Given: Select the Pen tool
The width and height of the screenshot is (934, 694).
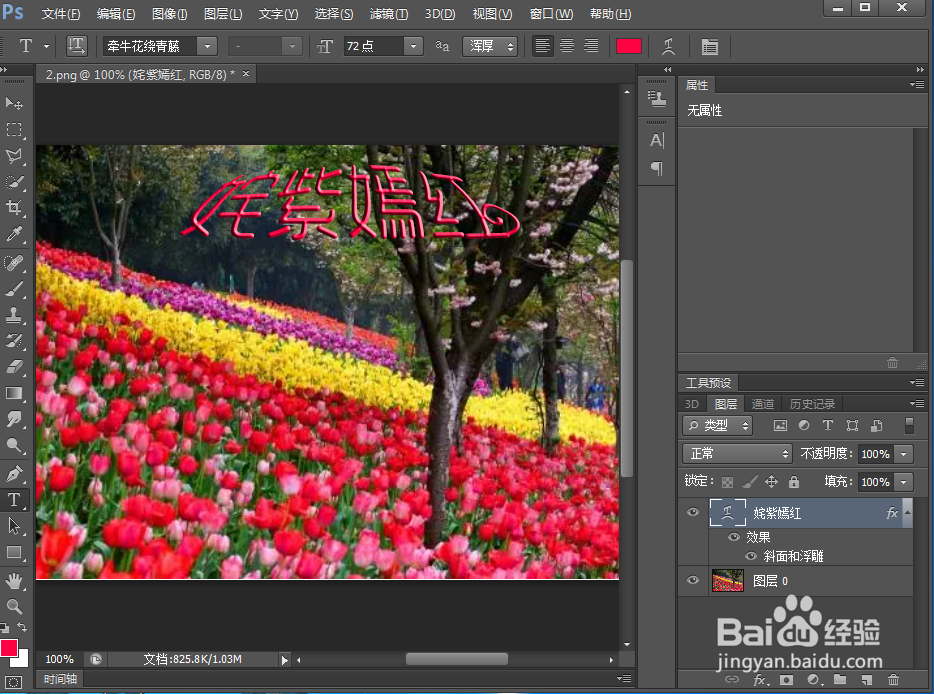Looking at the screenshot, I should click(x=14, y=474).
